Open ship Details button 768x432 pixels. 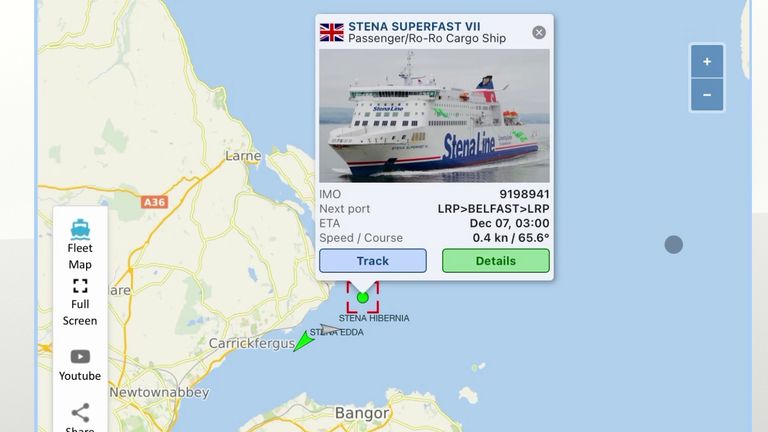pyautogui.click(x=496, y=261)
